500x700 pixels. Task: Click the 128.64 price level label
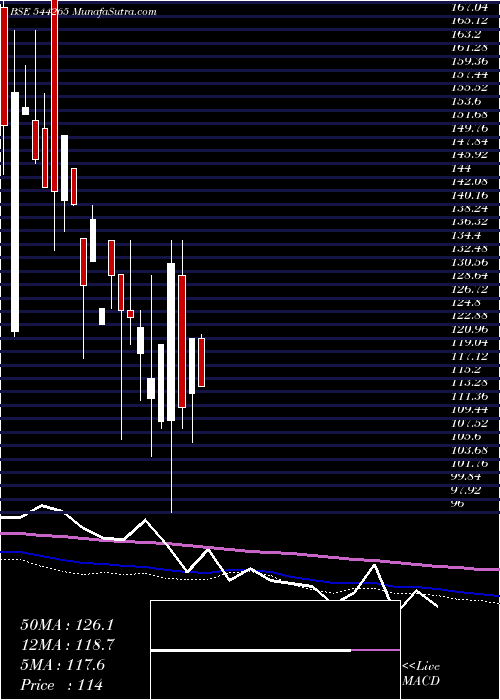pos(470,276)
